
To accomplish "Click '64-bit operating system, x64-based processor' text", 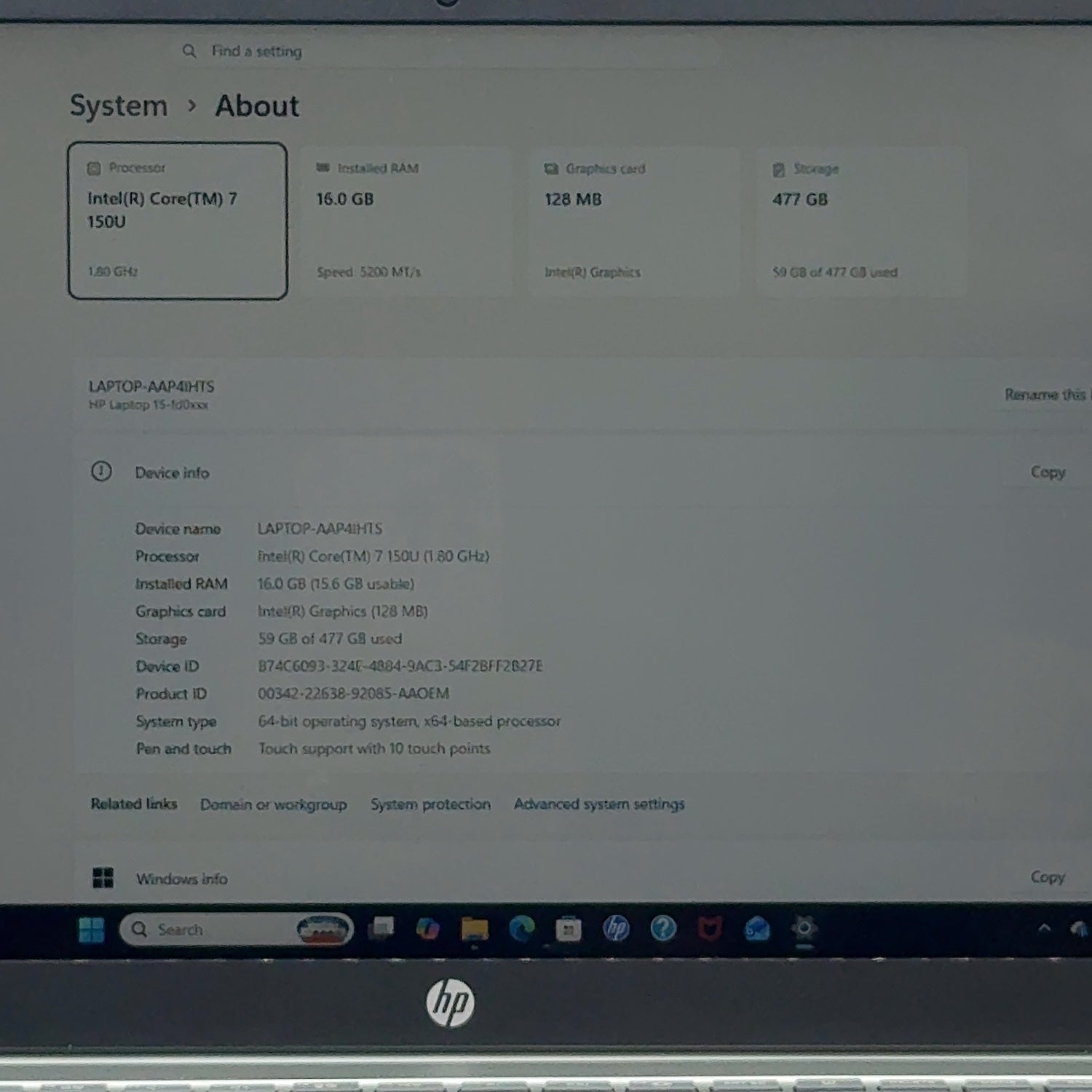I will (409, 721).
